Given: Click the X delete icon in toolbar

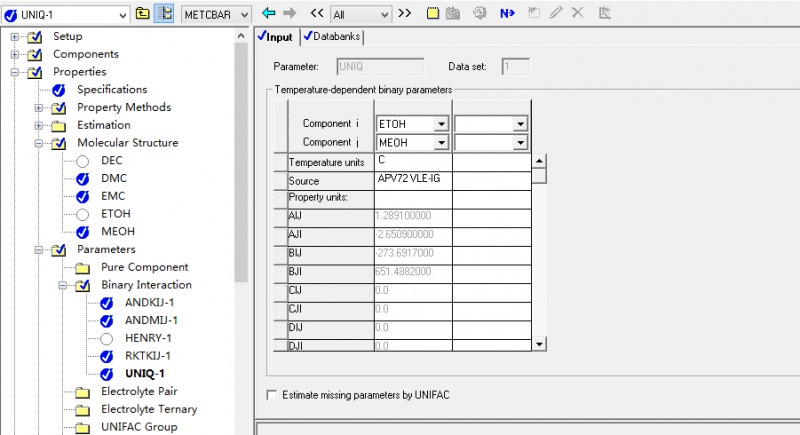Looking at the screenshot, I should (x=578, y=13).
